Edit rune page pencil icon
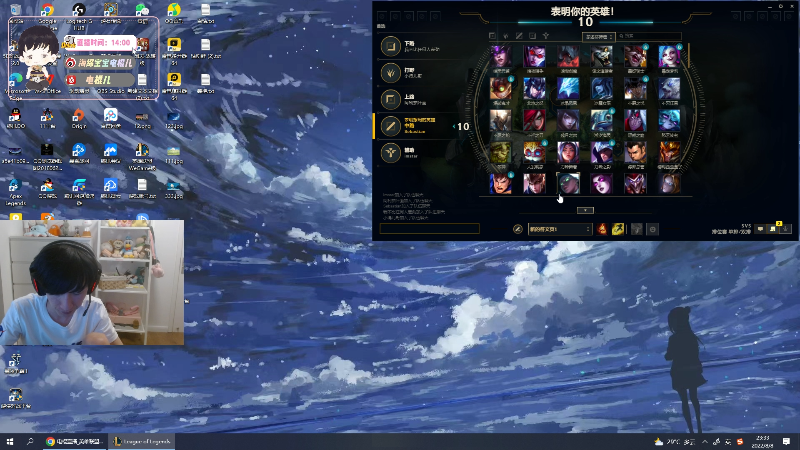Viewport: 800px width, 450px height. point(518,229)
